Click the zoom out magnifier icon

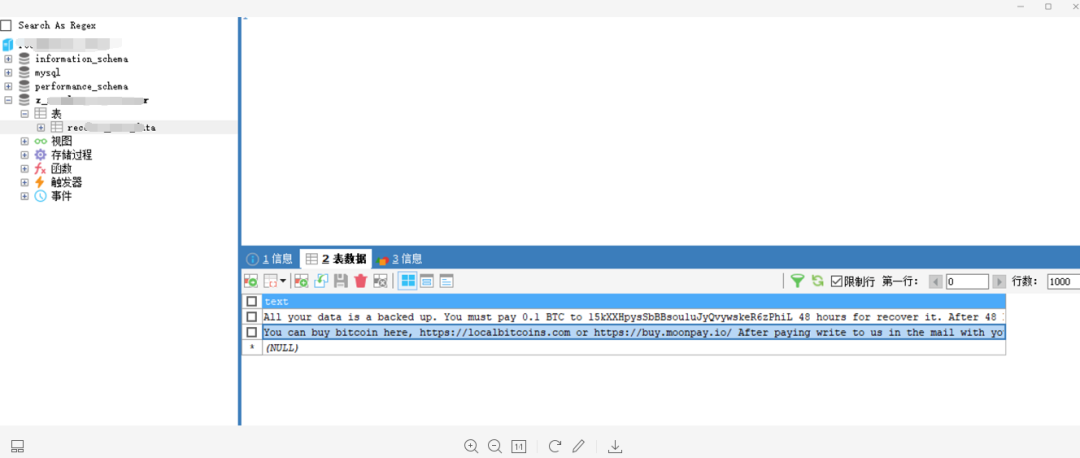point(495,446)
